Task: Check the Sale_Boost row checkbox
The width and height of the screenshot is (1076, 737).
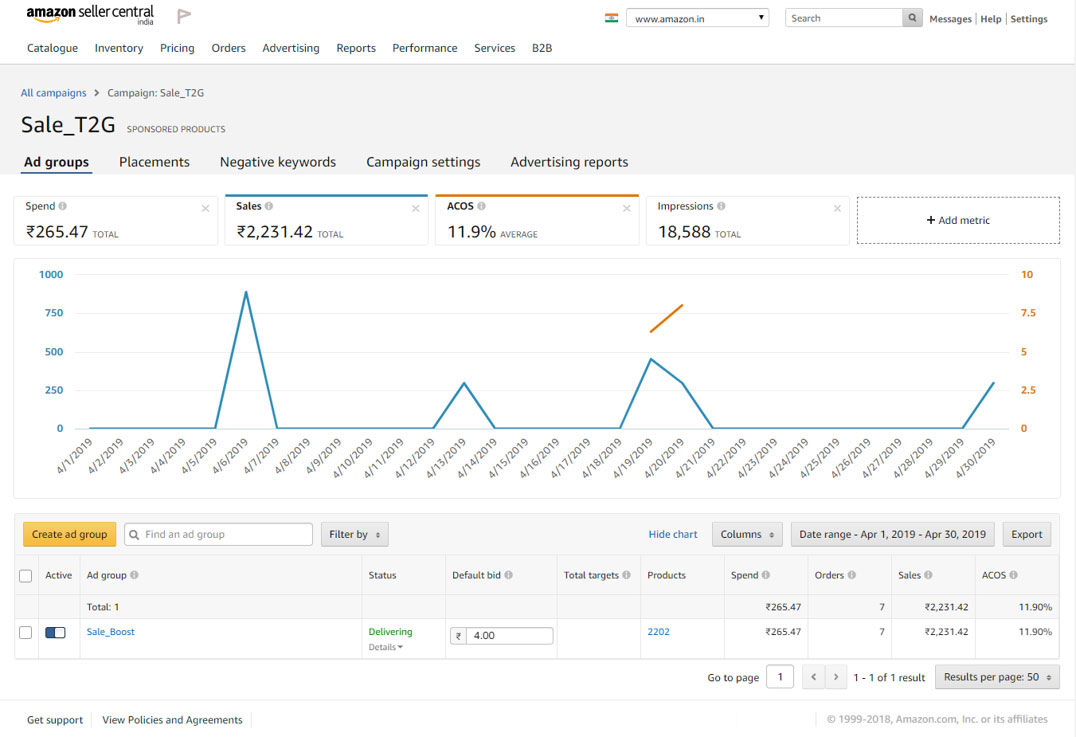Action: (x=26, y=633)
